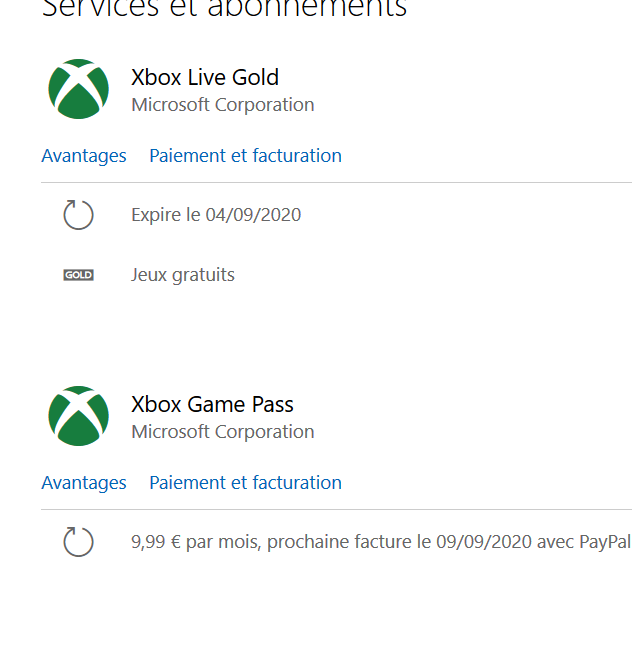This screenshot has width=632, height=651.
Task: Click the 9,99 € par mois billing line
Action: [x=381, y=542]
